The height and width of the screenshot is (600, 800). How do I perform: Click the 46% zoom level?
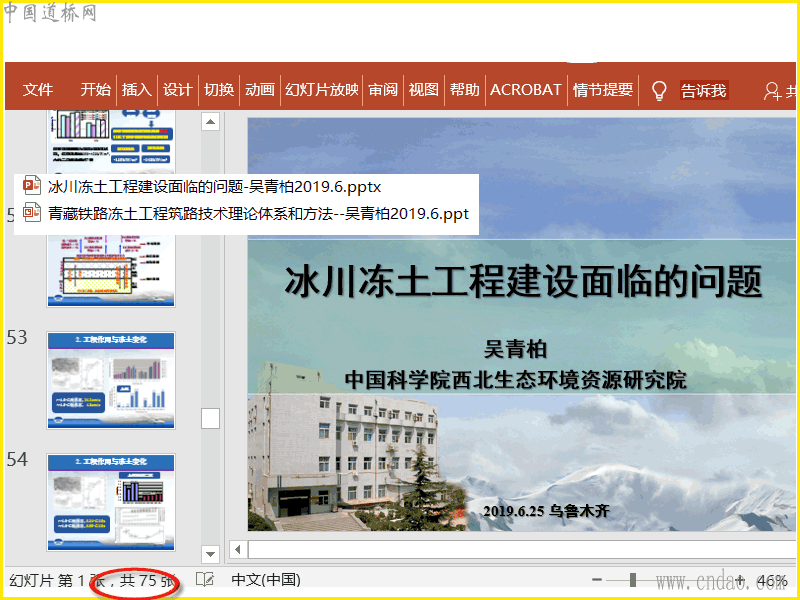(x=771, y=581)
